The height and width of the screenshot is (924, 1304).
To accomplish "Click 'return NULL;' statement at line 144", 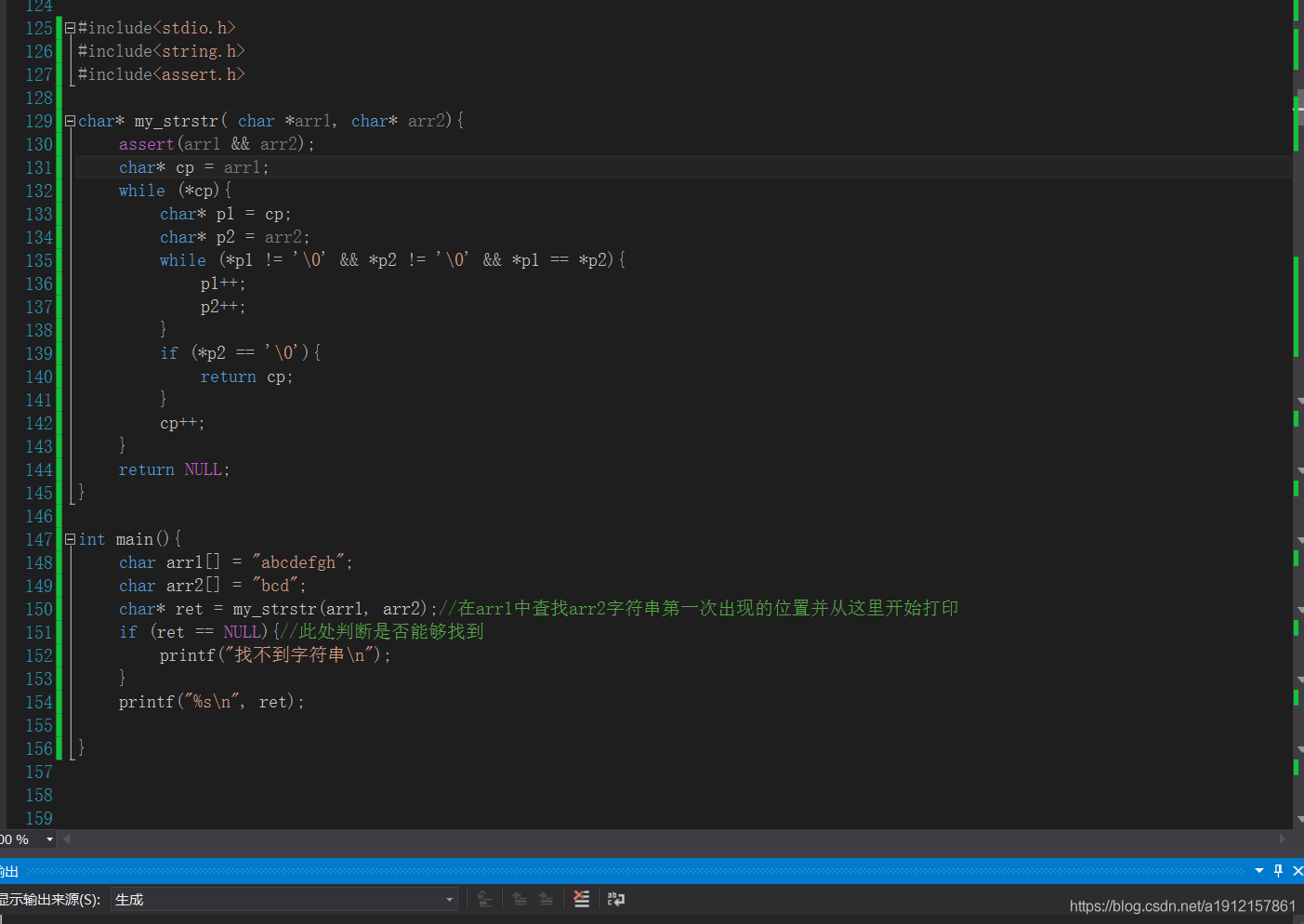I will pos(174,469).
